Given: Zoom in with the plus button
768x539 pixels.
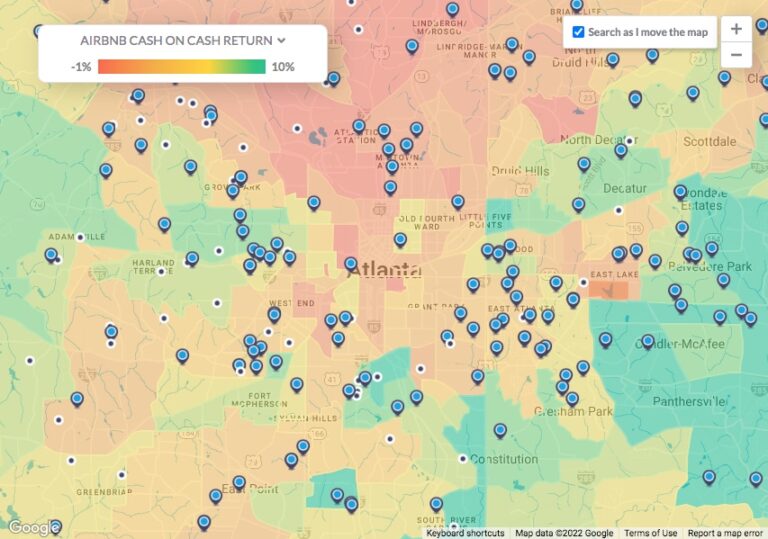Looking at the screenshot, I should tap(736, 29).
